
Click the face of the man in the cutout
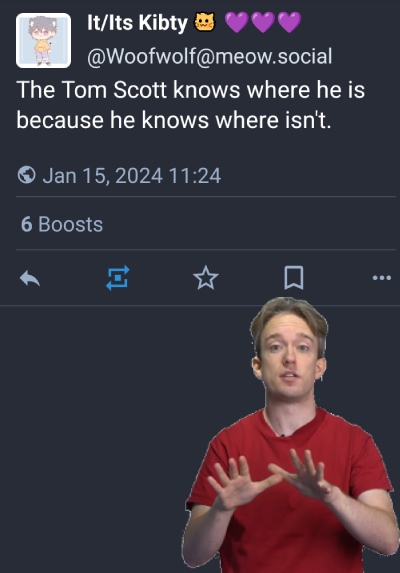[289, 358]
